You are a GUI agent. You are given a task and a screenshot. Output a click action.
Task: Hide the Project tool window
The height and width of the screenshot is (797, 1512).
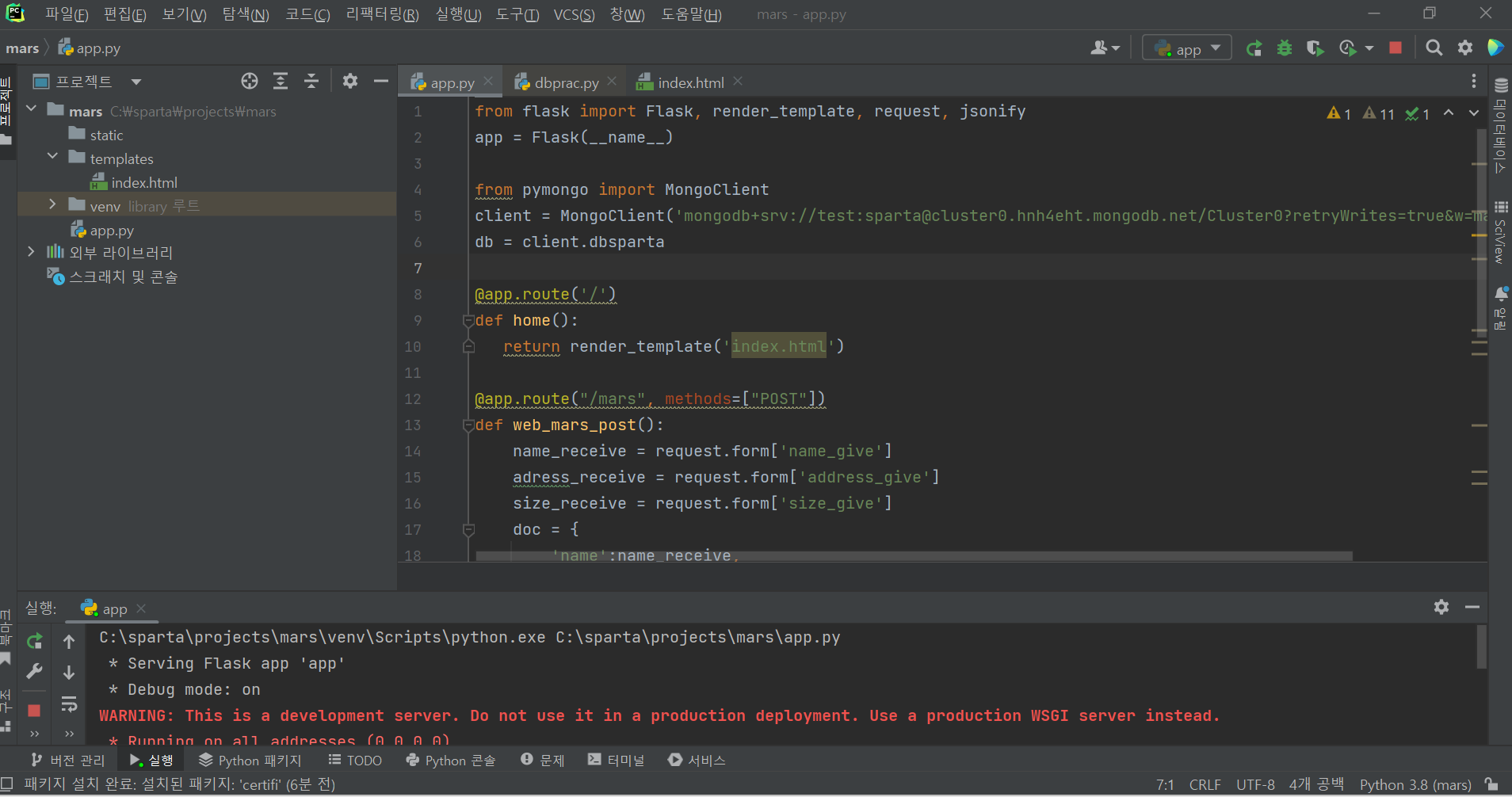(381, 81)
